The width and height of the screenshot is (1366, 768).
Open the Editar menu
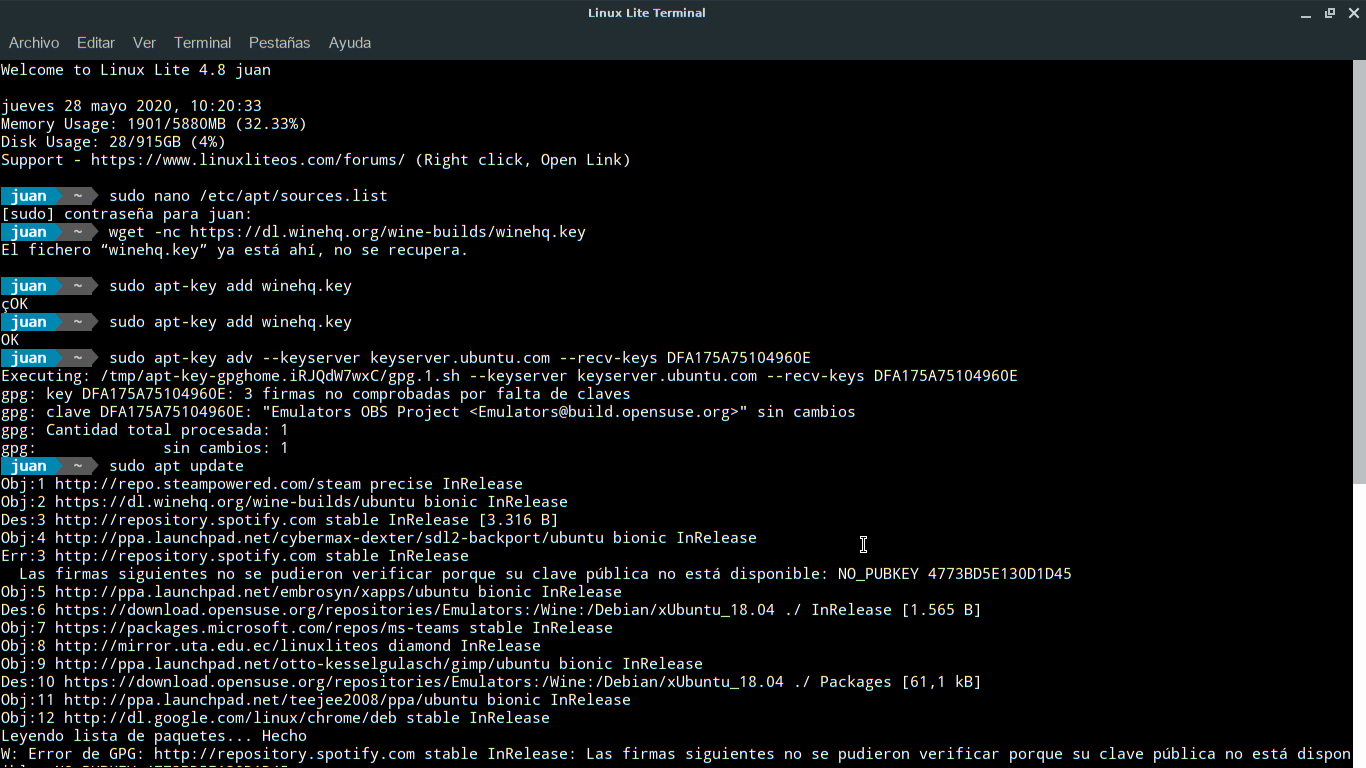click(x=96, y=43)
